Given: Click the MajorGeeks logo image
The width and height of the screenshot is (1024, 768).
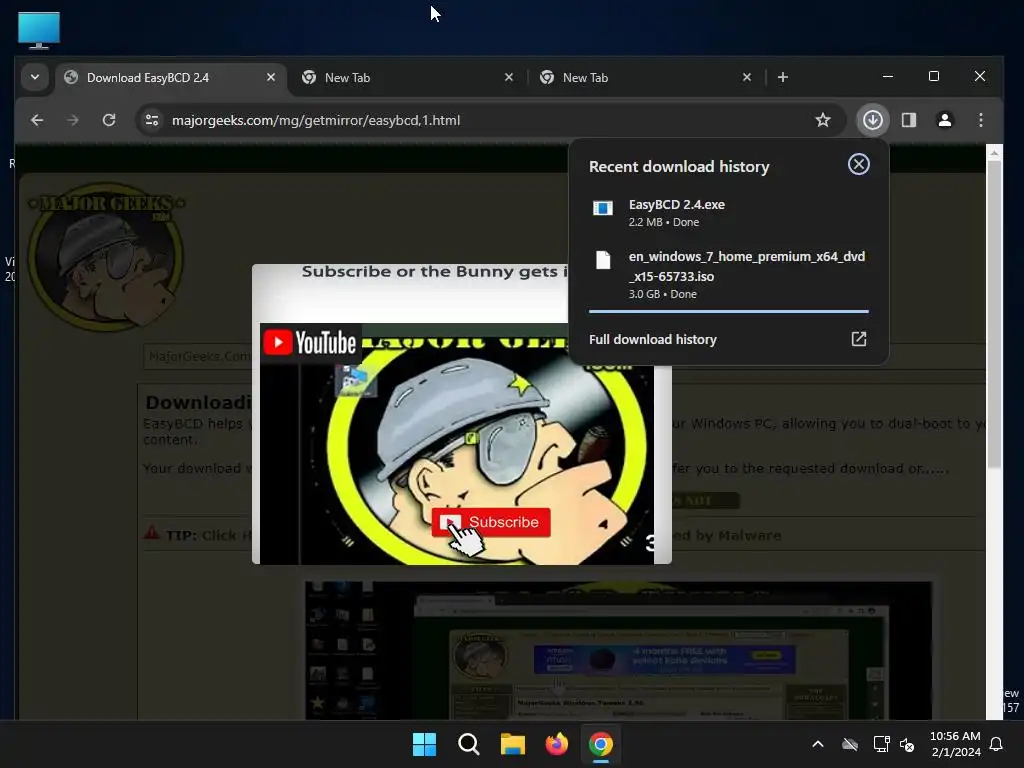Looking at the screenshot, I should point(106,257).
